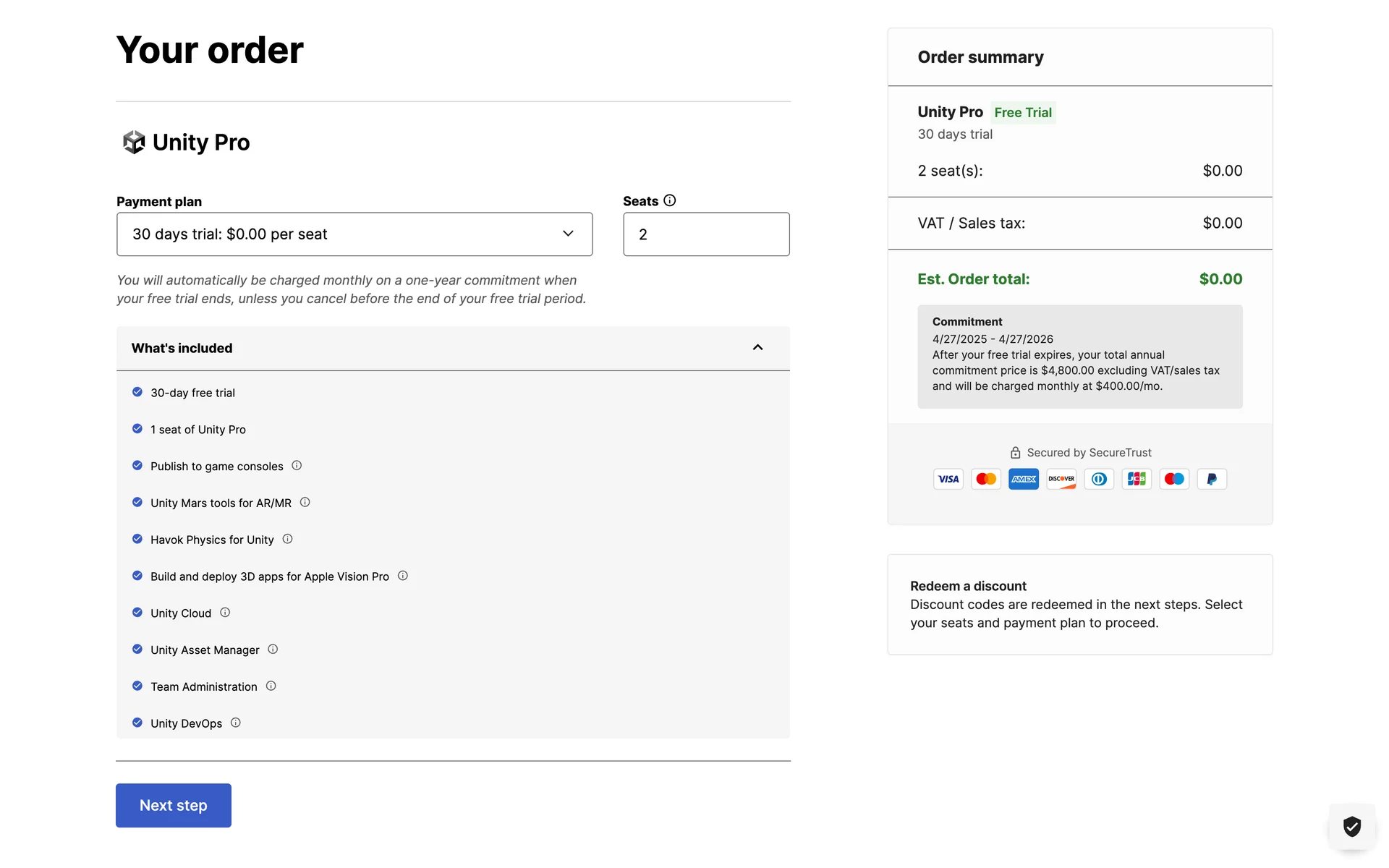Click the Unity Cloud info icon
This screenshot has height=868, width=1389.
(225, 613)
